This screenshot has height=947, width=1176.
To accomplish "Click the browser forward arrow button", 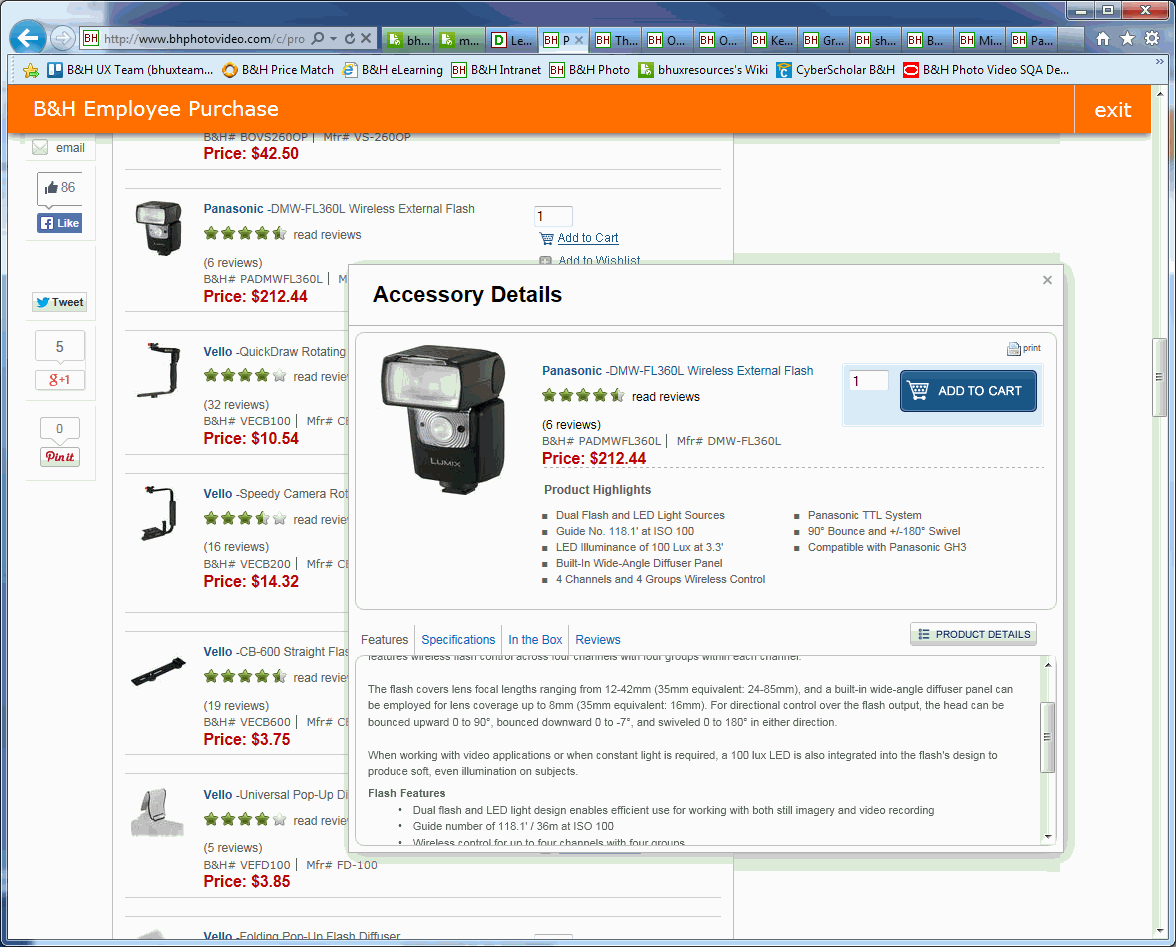I will pyautogui.click(x=64, y=37).
